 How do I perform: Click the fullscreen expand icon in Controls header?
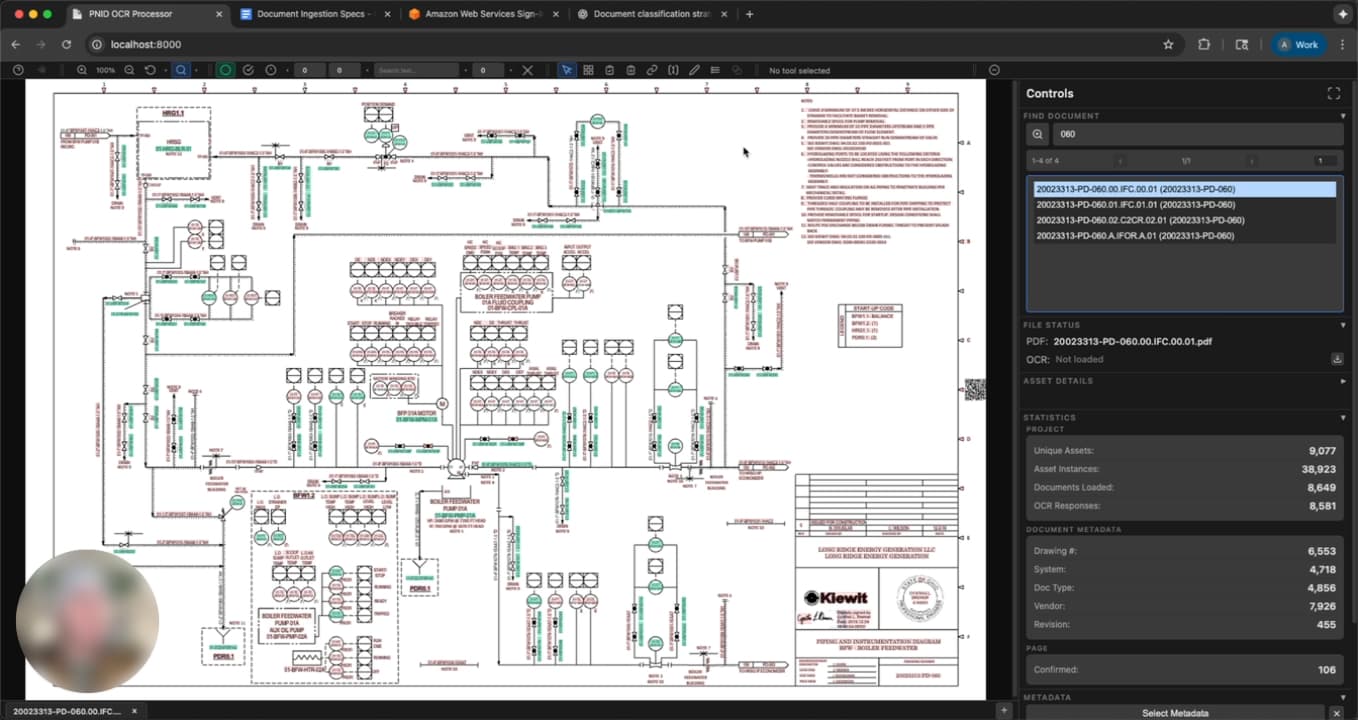point(1333,92)
